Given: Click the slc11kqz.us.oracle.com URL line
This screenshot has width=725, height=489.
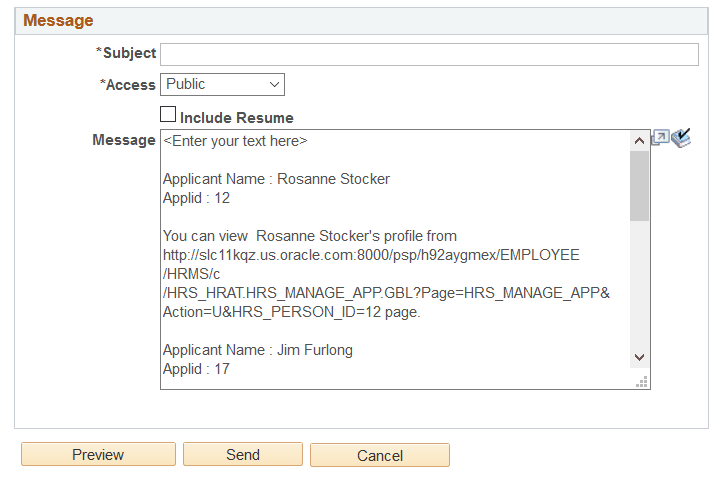Looking at the screenshot, I should point(371,255).
